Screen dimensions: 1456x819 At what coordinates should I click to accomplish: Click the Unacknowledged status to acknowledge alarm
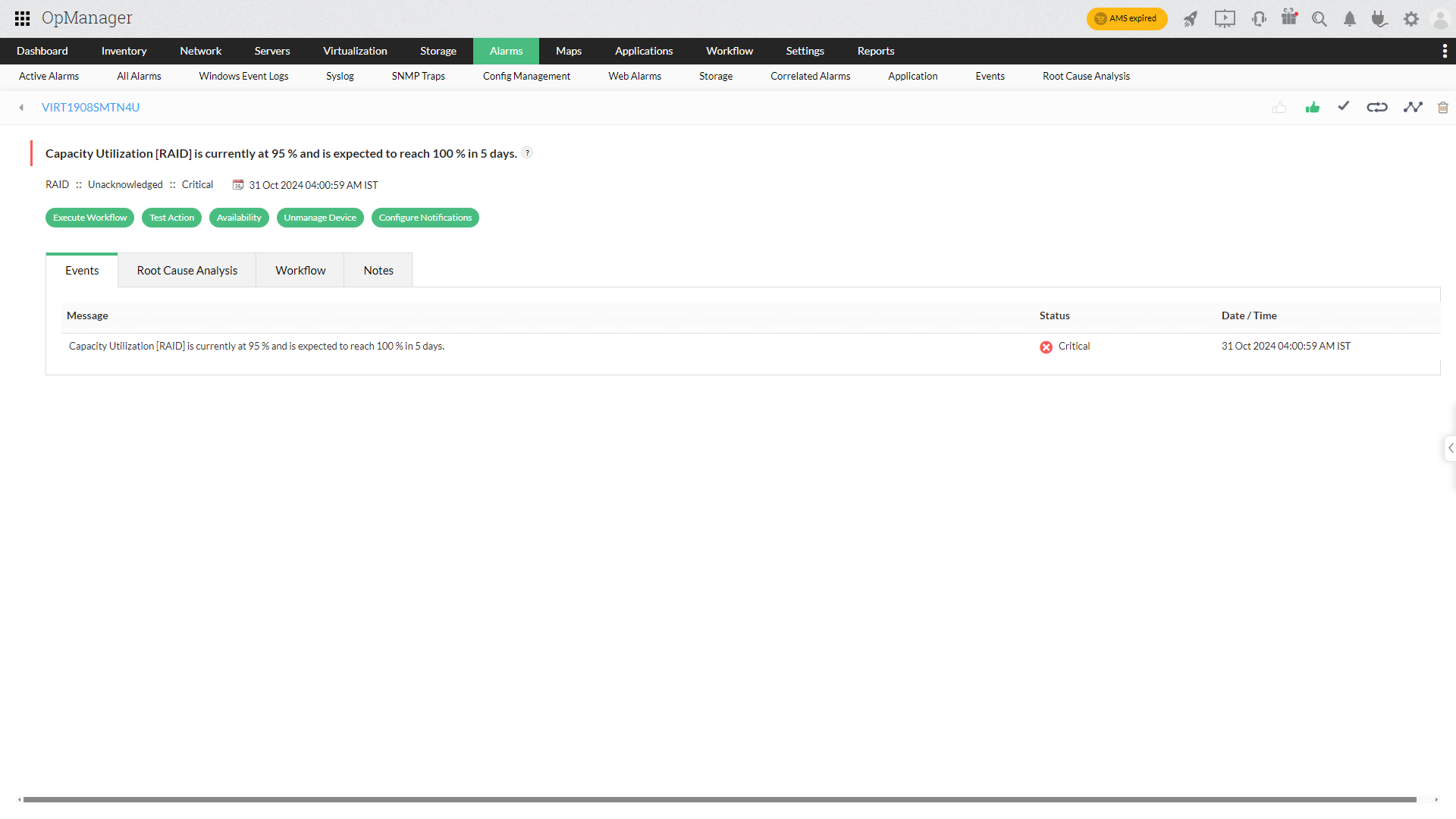tap(125, 184)
